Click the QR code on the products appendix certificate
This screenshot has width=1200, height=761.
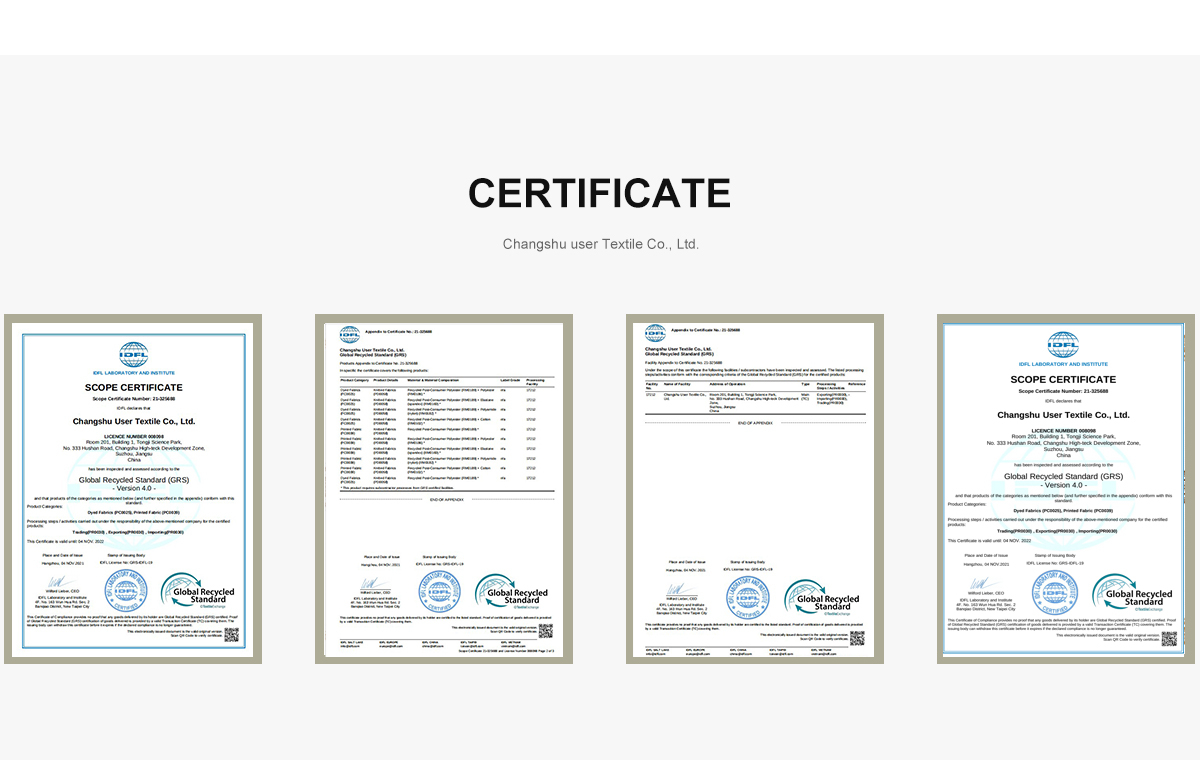pyautogui.click(x=545, y=631)
